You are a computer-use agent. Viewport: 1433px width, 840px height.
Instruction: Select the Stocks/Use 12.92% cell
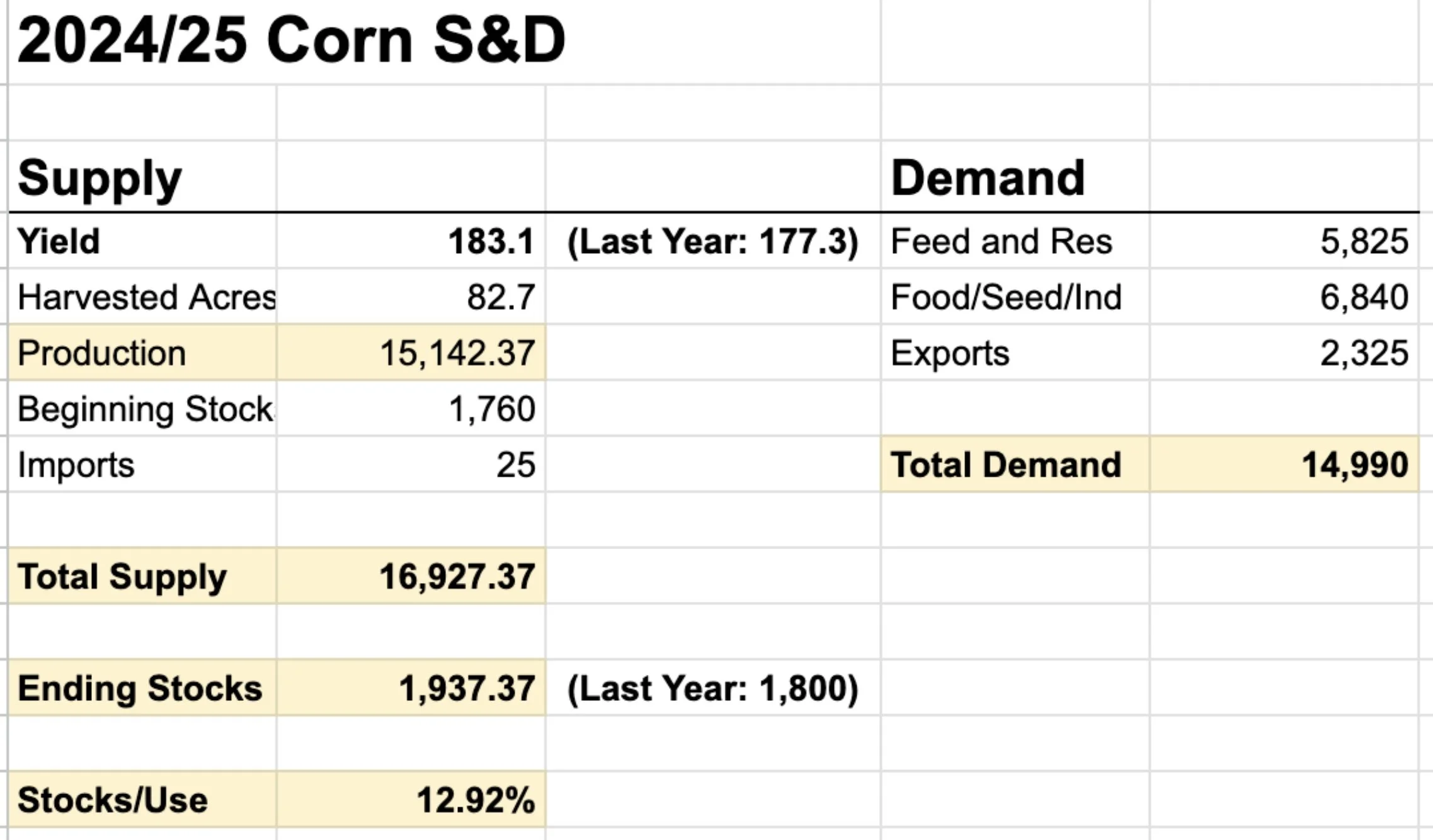coord(411,800)
